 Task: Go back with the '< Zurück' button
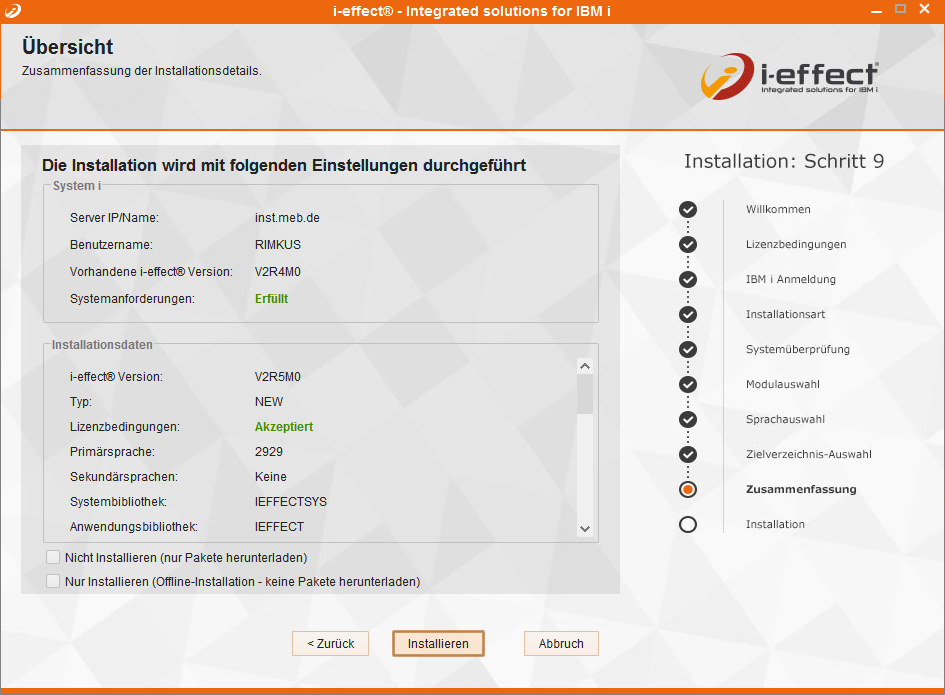(x=330, y=643)
